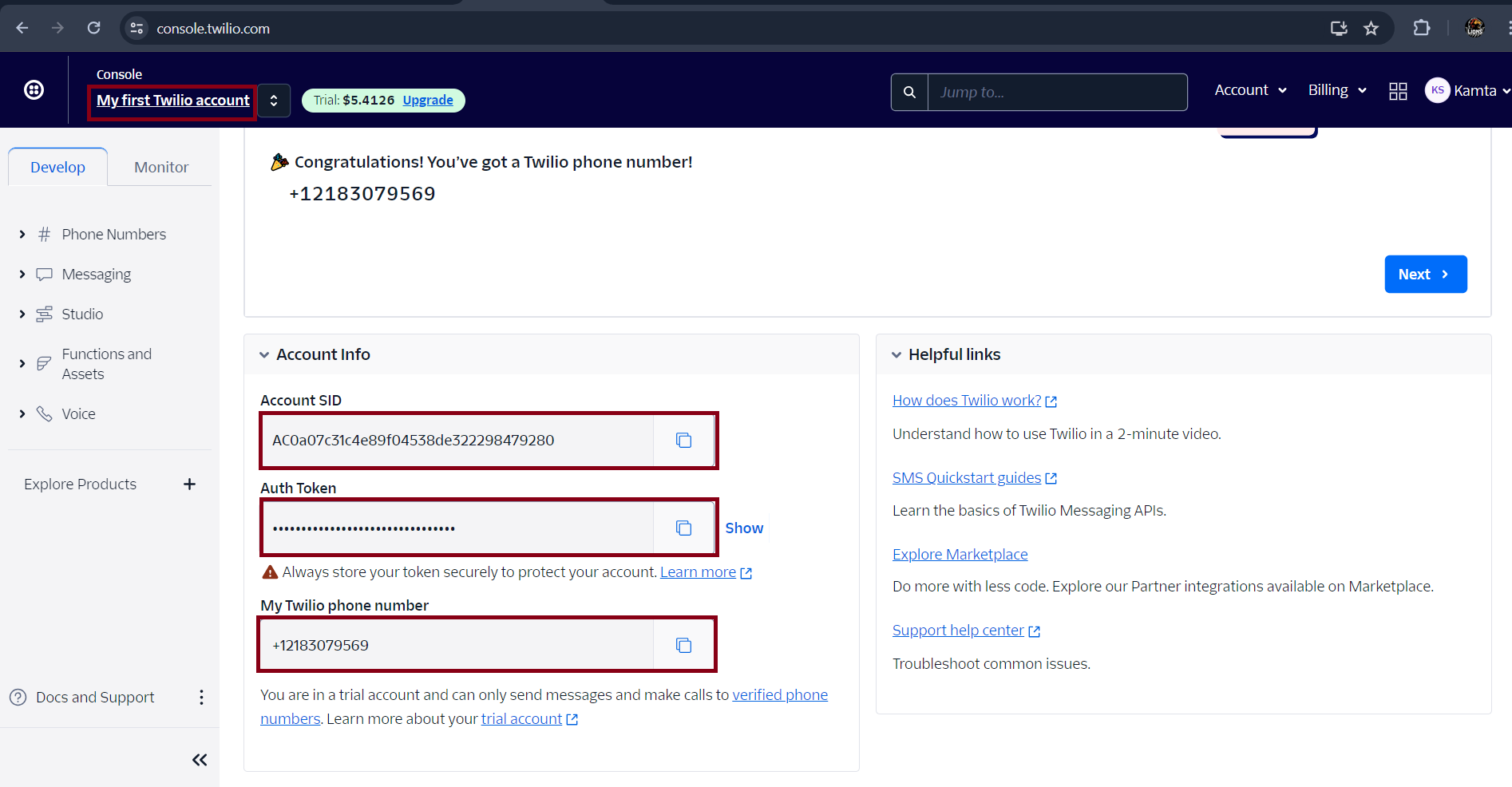Click the Upgrade trial link
The height and width of the screenshot is (787, 1512).
(427, 101)
